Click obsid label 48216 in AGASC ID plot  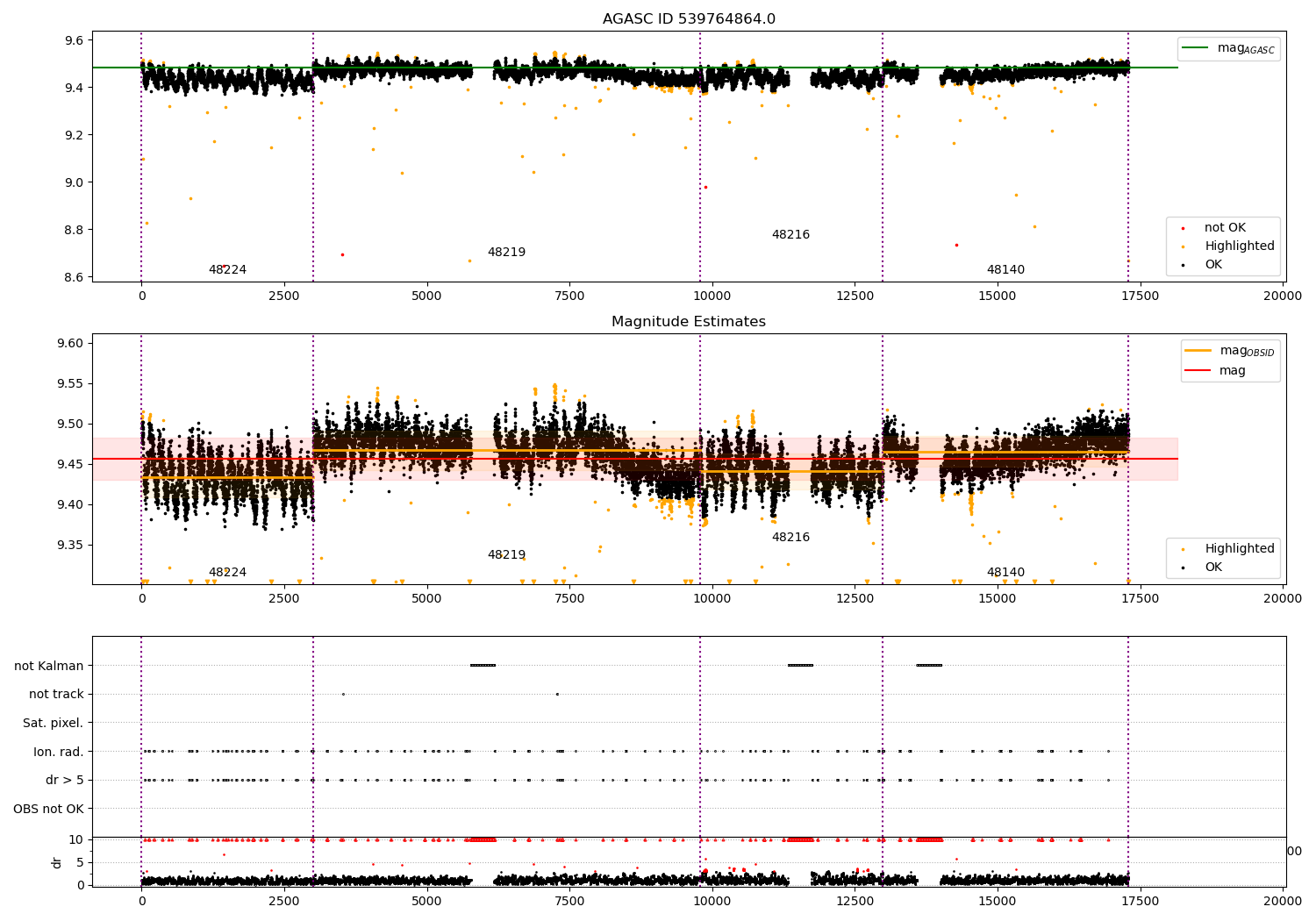[790, 235]
